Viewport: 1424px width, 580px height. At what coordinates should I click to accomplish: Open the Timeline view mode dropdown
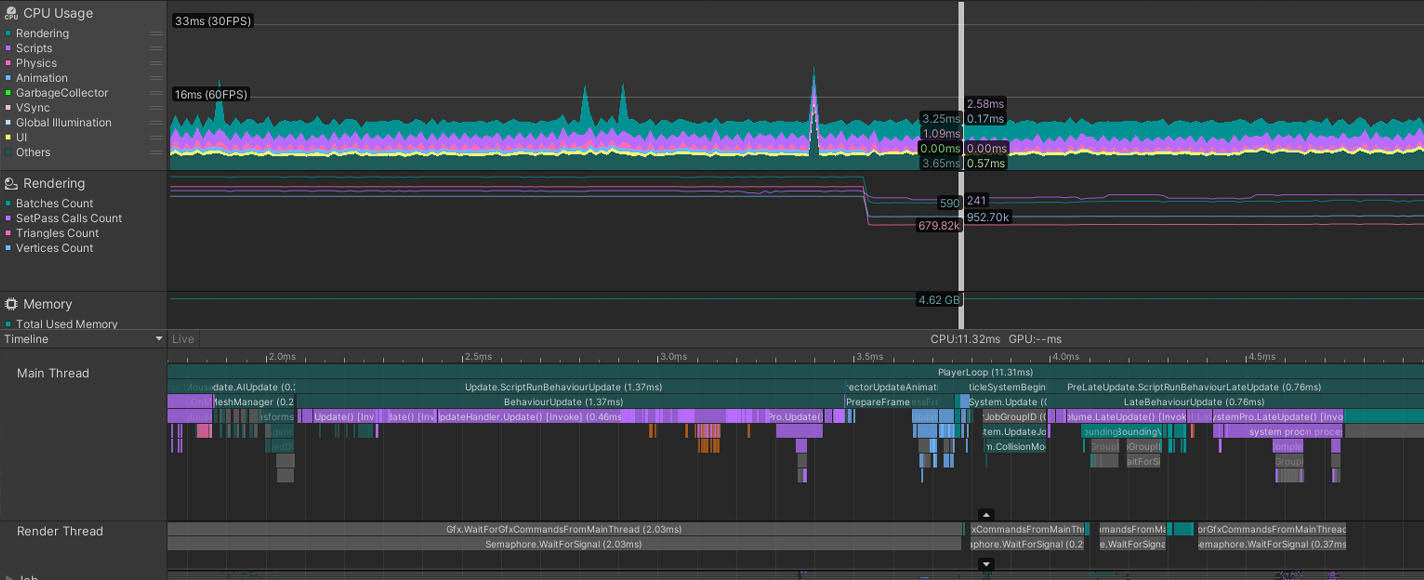click(83, 339)
